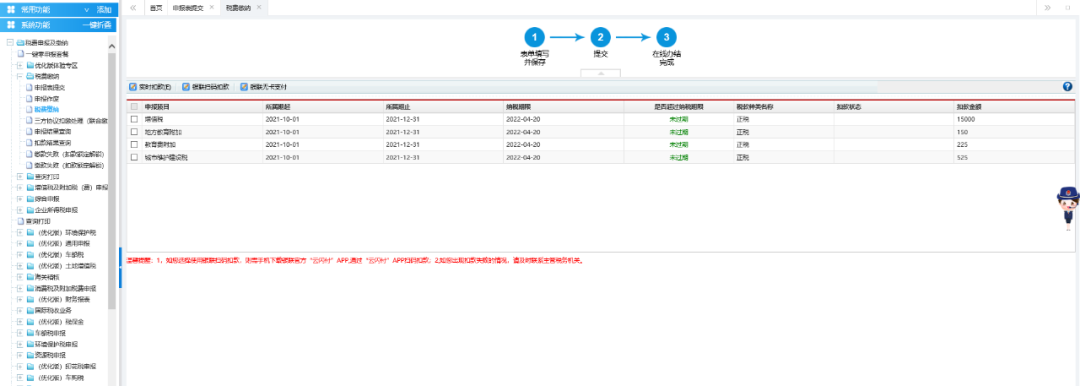Switch to the 申报表提交 tab

click(188, 8)
